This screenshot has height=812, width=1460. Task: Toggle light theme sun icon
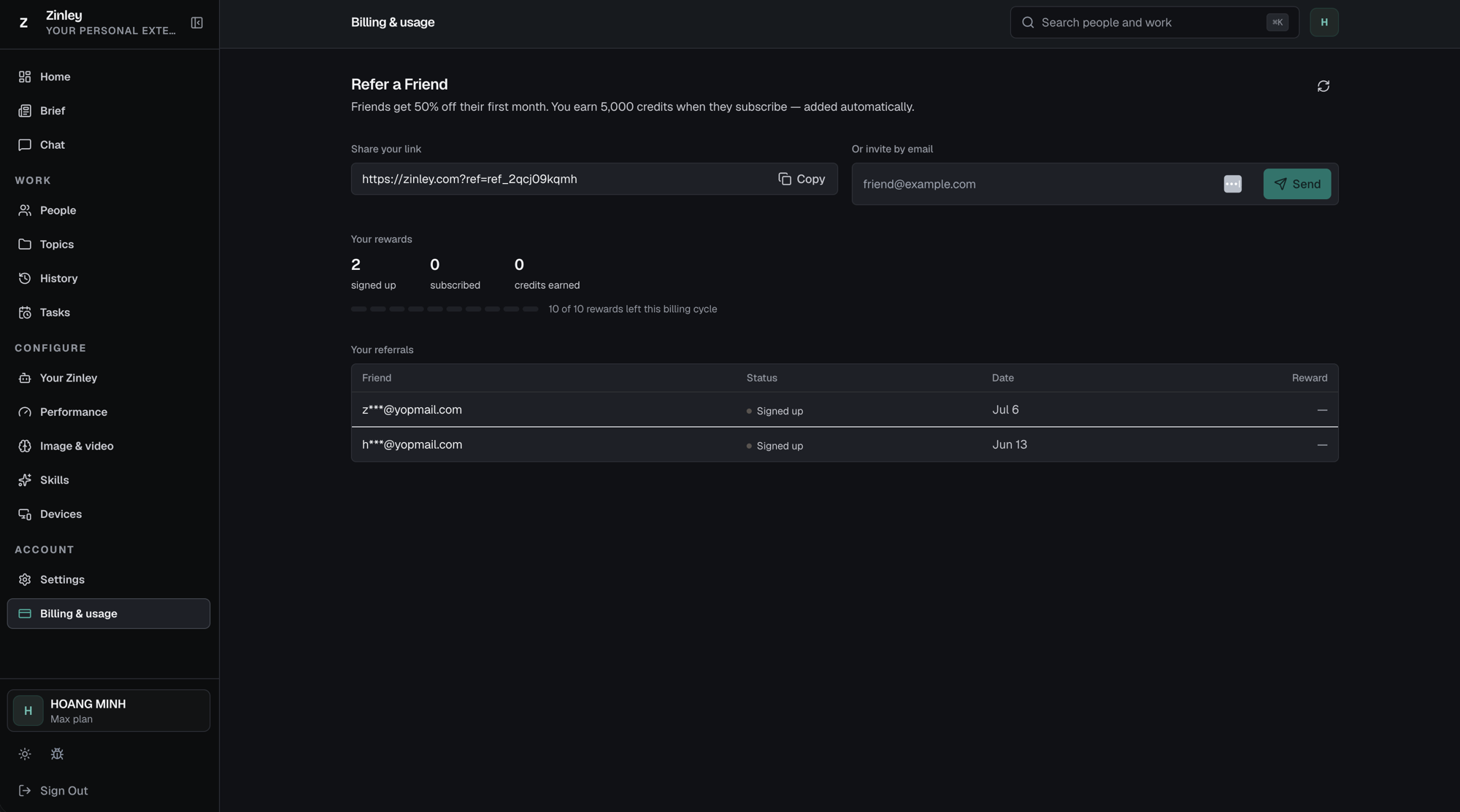pyautogui.click(x=25, y=754)
